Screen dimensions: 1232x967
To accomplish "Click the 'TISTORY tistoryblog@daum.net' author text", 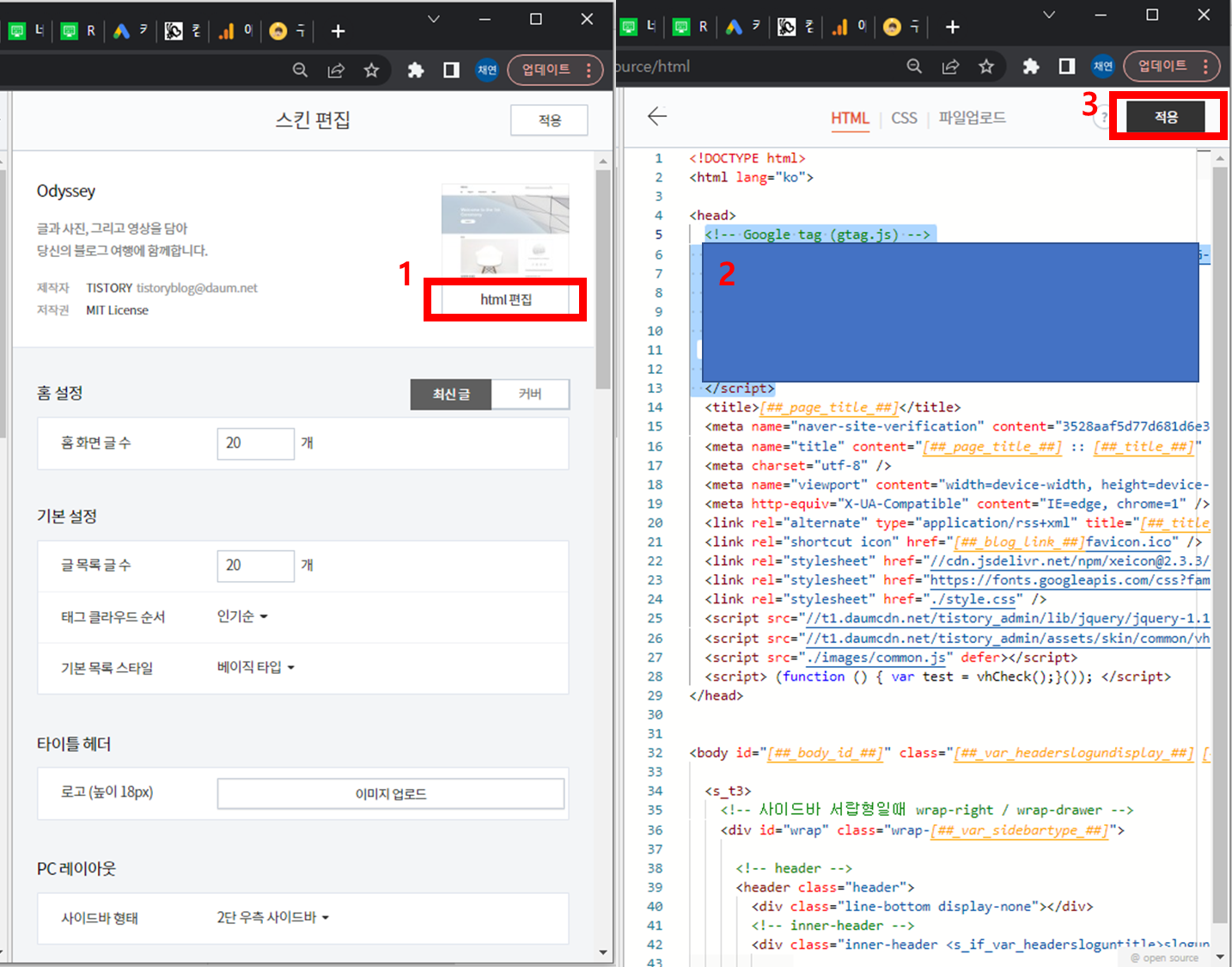I will (172, 288).
